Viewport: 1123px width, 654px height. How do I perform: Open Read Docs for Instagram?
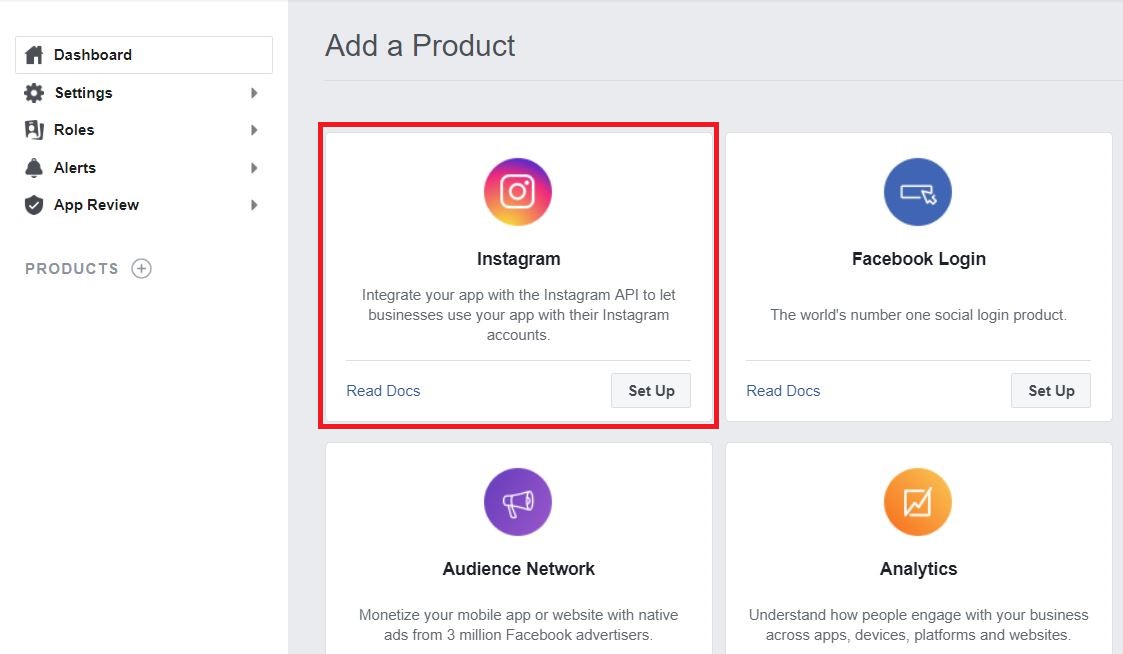[383, 390]
